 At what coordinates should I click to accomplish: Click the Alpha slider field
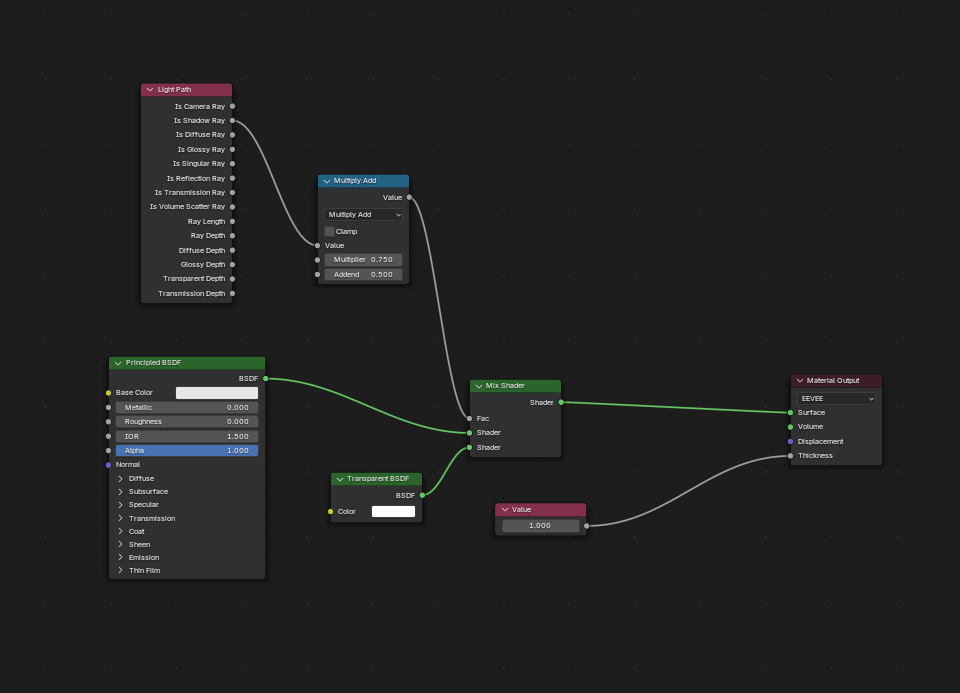click(187, 451)
